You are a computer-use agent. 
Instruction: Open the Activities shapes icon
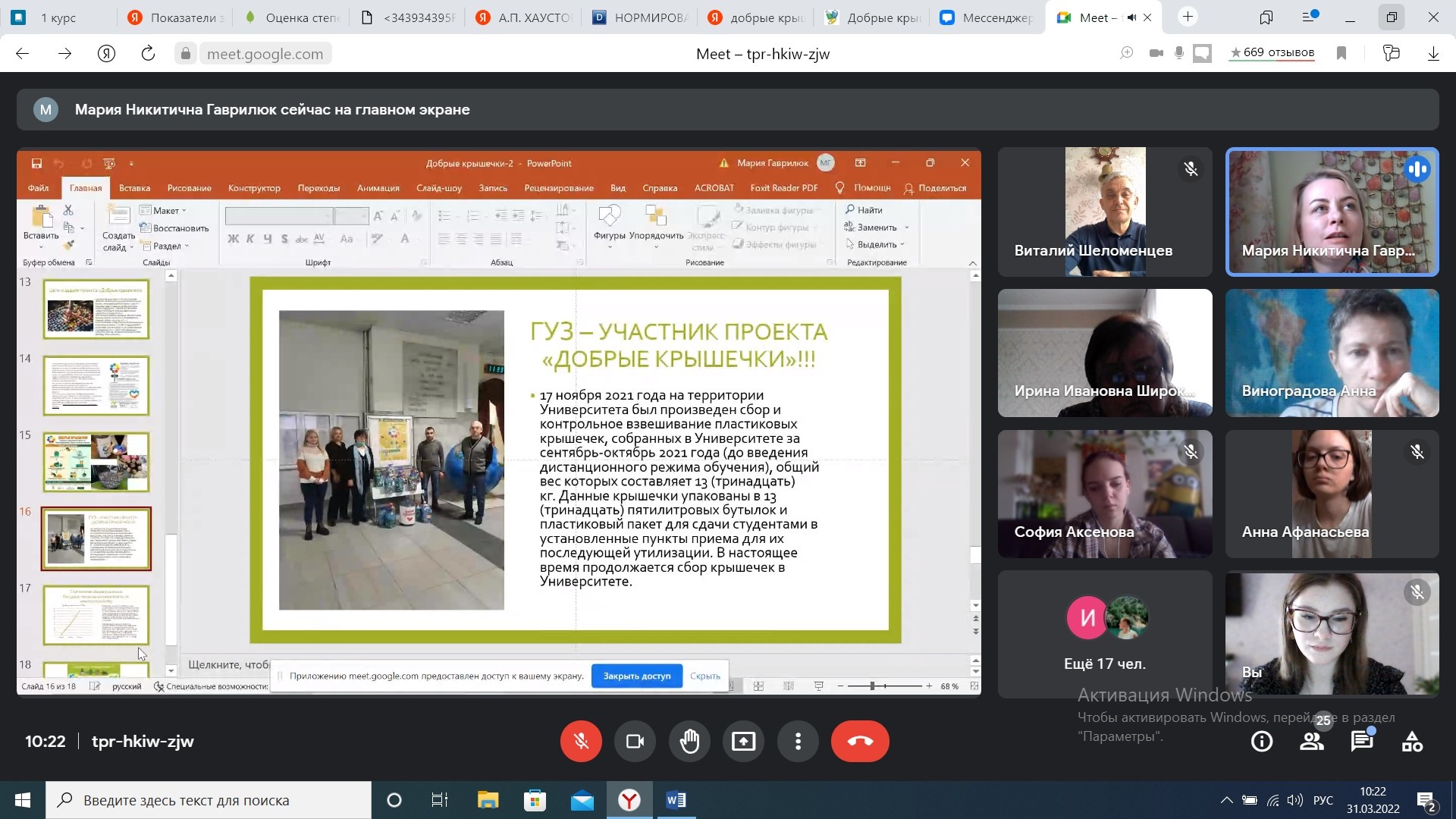[1412, 742]
